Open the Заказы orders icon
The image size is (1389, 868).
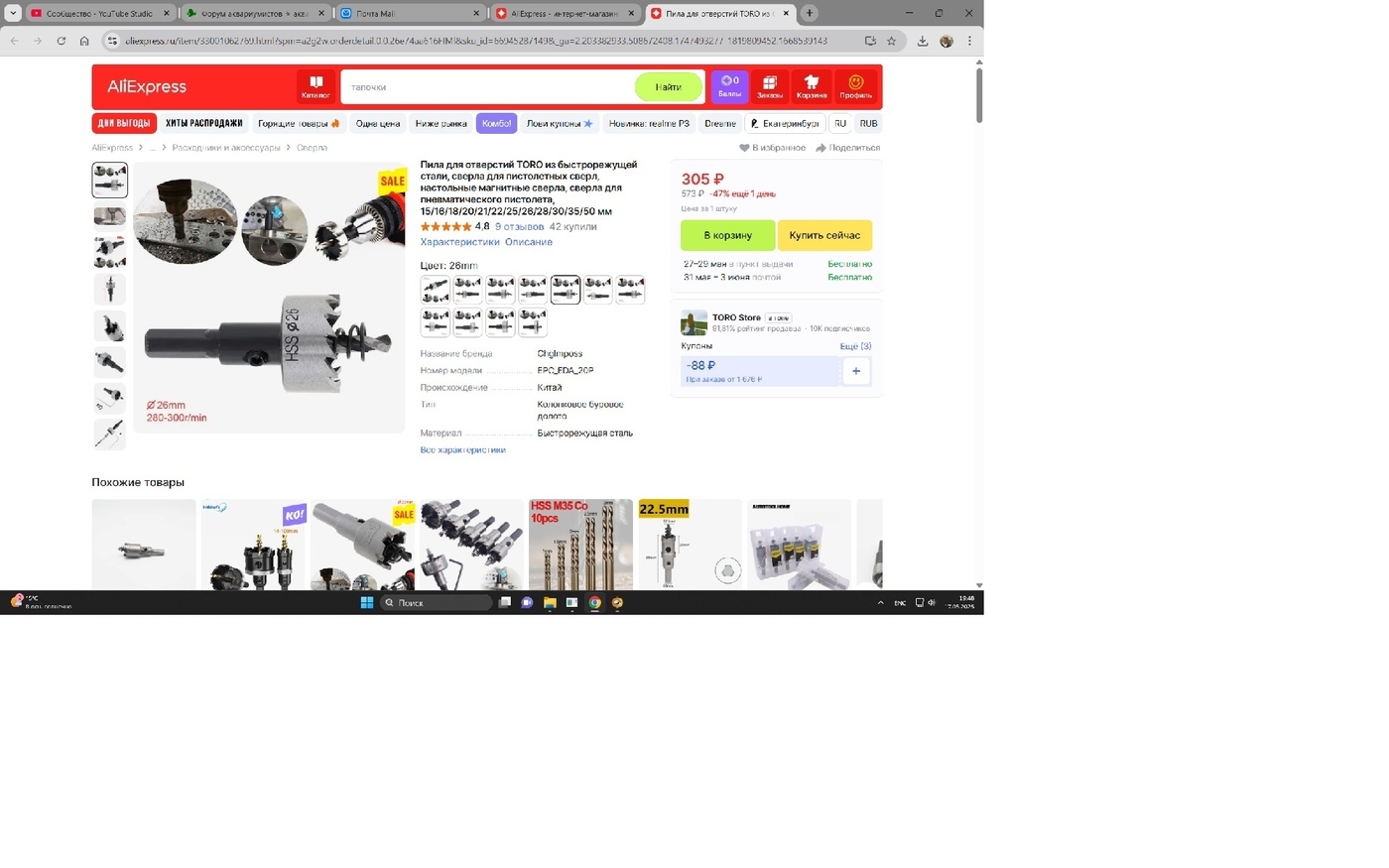click(770, 87)
